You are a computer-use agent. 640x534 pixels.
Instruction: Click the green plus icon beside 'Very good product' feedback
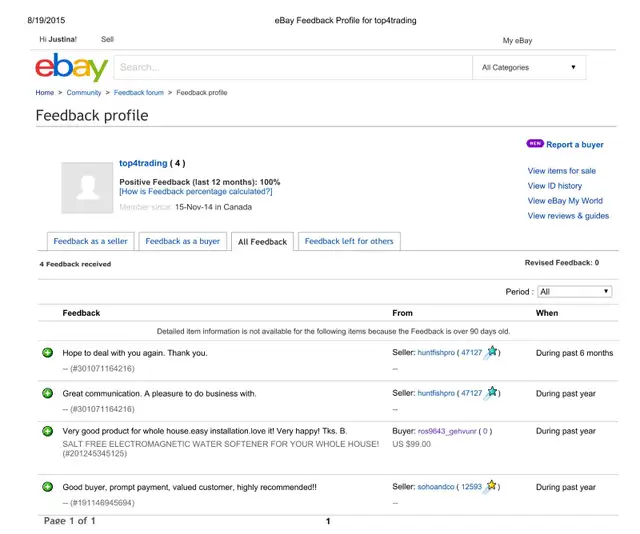pos(47,431)
